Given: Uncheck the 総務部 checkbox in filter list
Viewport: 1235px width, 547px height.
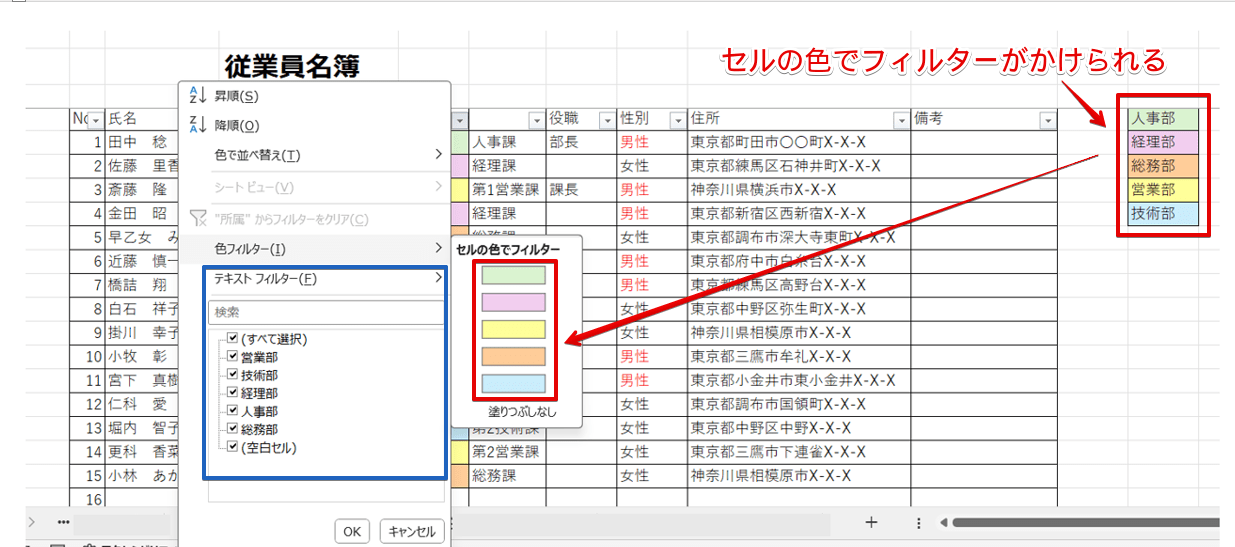Looking at the screenshot, I should click(x=233, y=429).
